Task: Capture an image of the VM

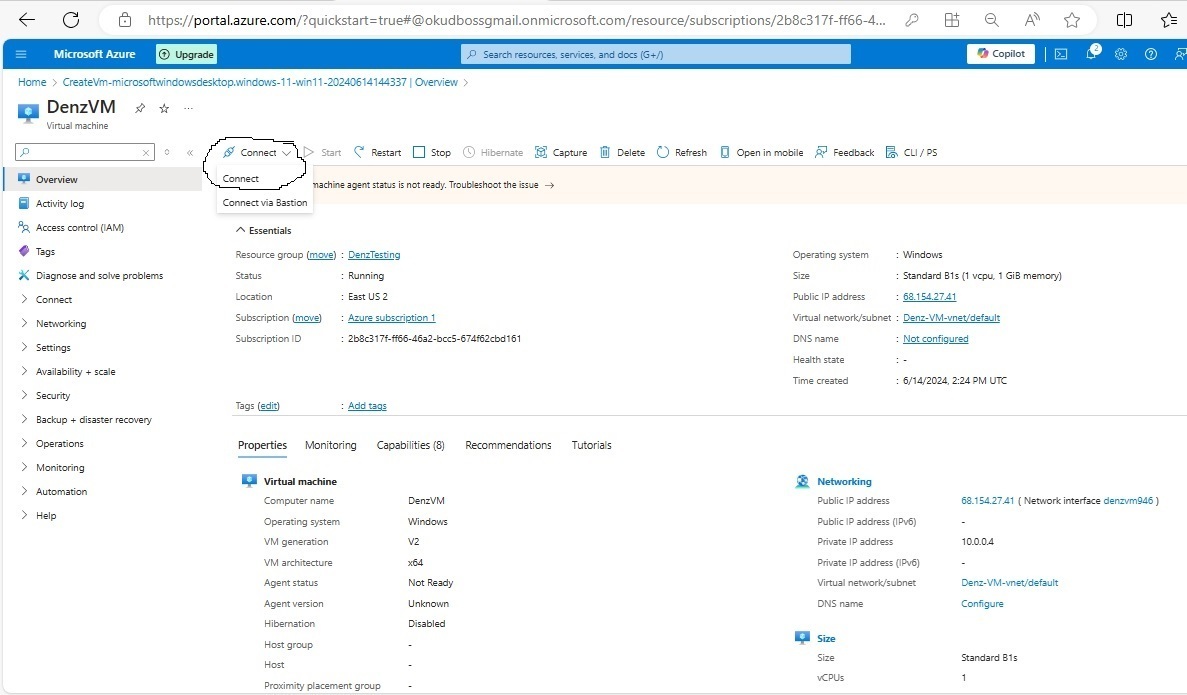Action: [x=561, y=152]
